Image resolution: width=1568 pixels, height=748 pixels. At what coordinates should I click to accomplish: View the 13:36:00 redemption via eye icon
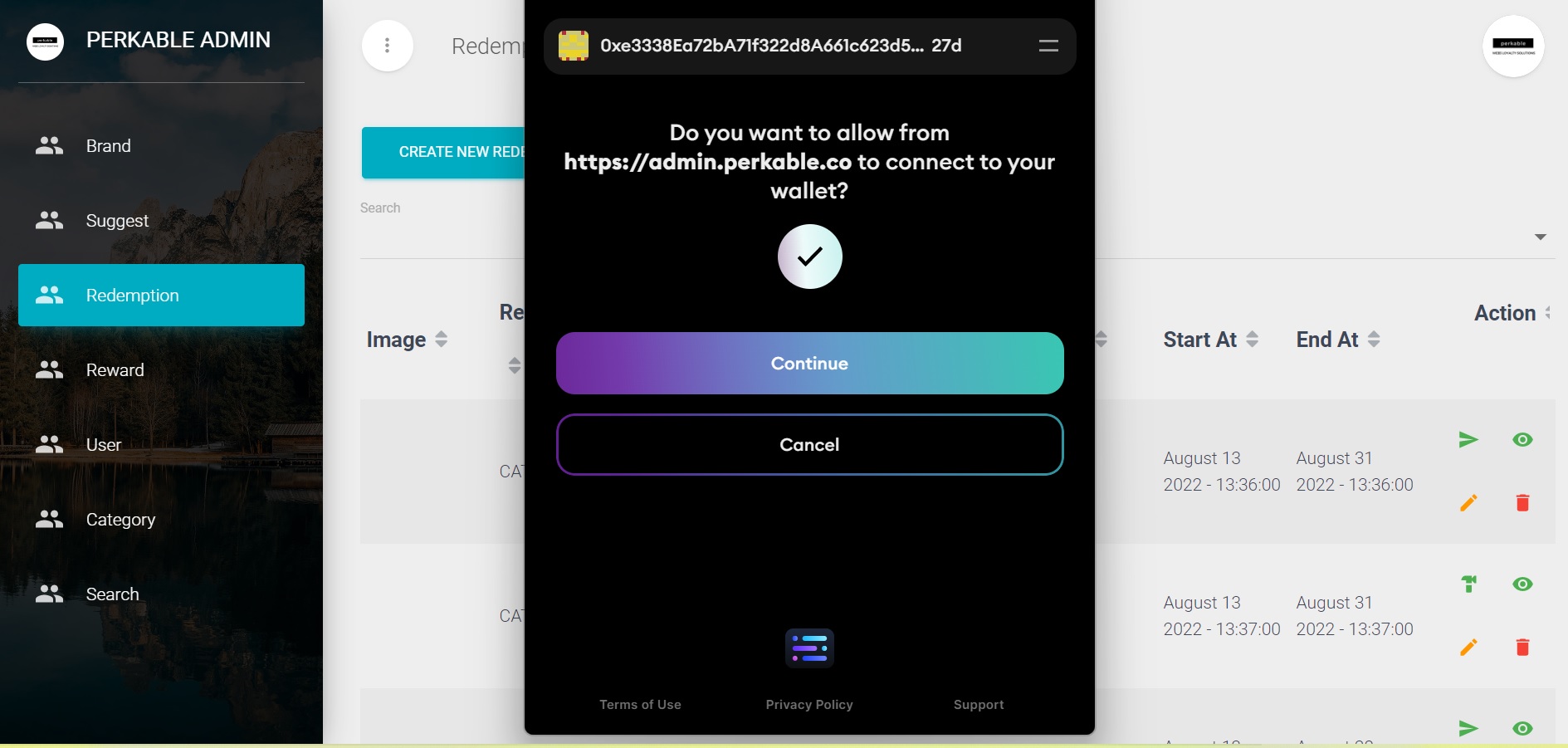tap(1522, 440)
